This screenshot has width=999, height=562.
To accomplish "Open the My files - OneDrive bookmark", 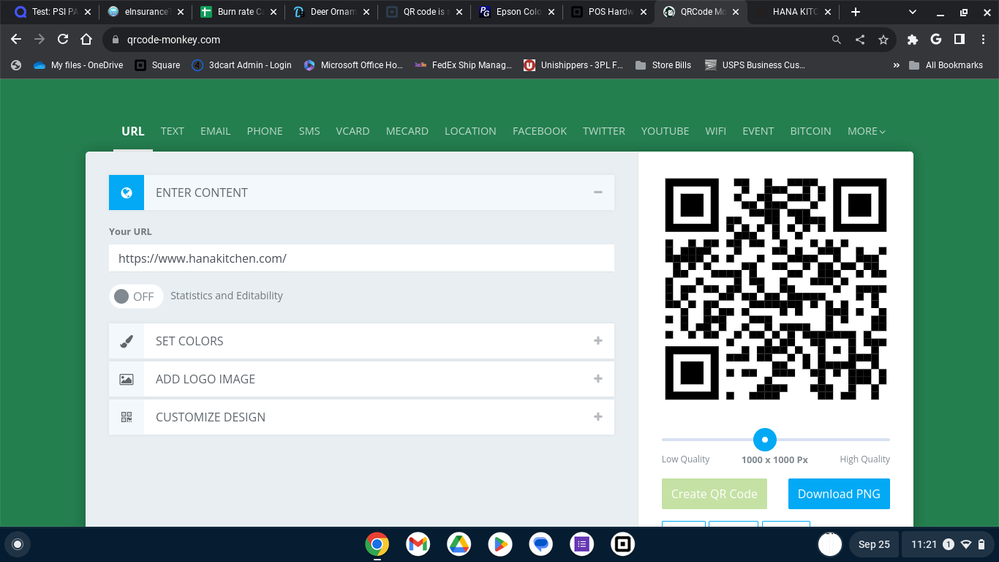I will [78, 65].
